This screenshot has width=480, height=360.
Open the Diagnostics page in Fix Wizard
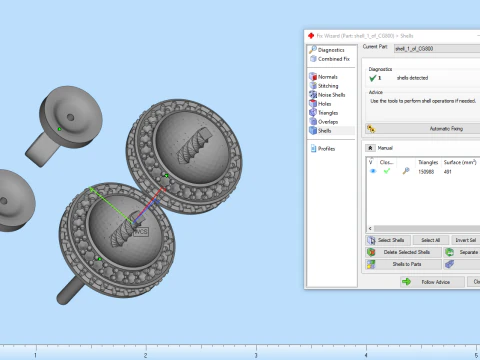(331, 50)
